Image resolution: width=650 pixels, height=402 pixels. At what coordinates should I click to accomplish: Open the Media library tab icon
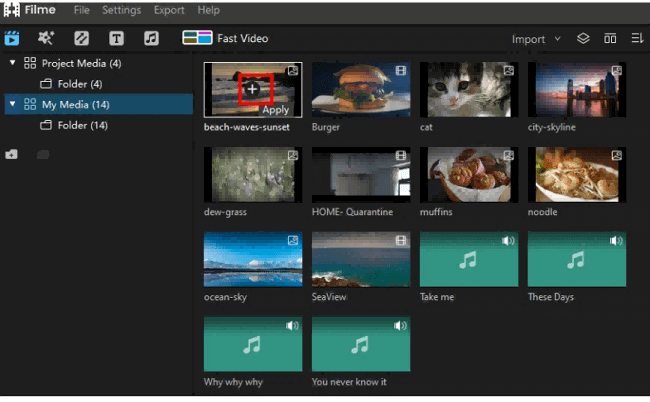12,39
